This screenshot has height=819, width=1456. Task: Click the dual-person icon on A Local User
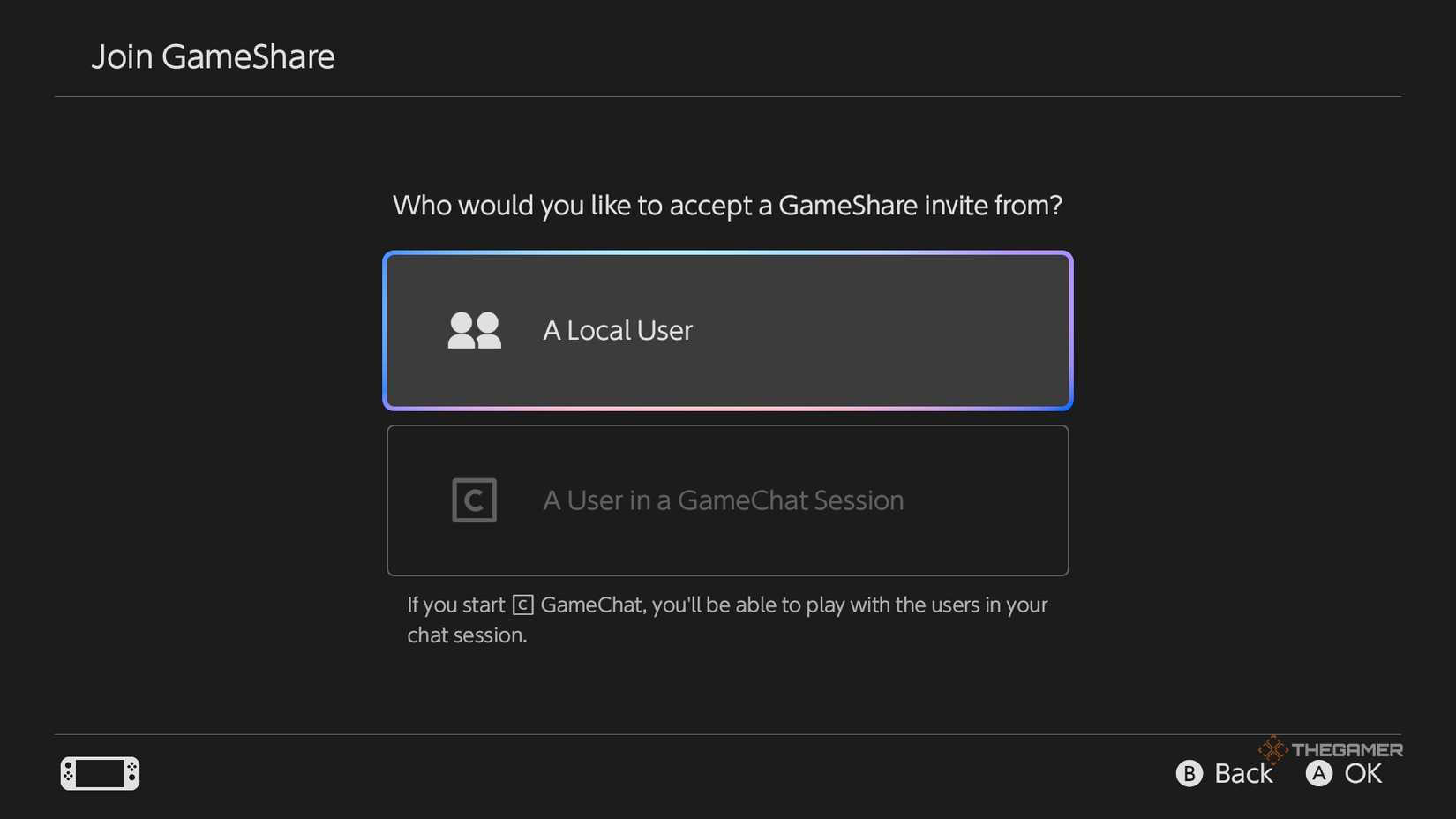coord(475,331)
